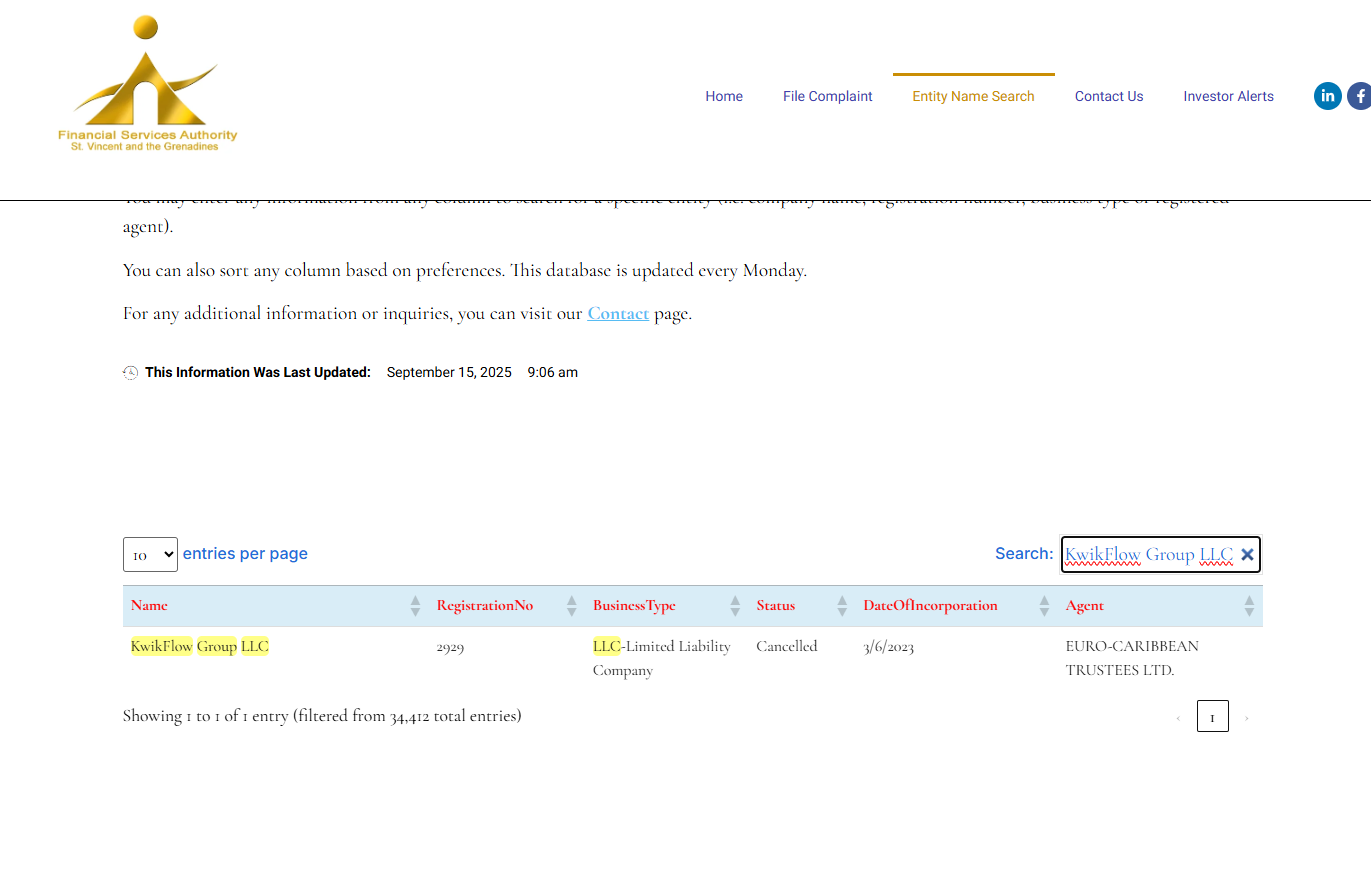The height and width of the screenshot is (873, 1371).
Task: Click 'This Information Was Last Updated' label
Action: tap(258, 373)
